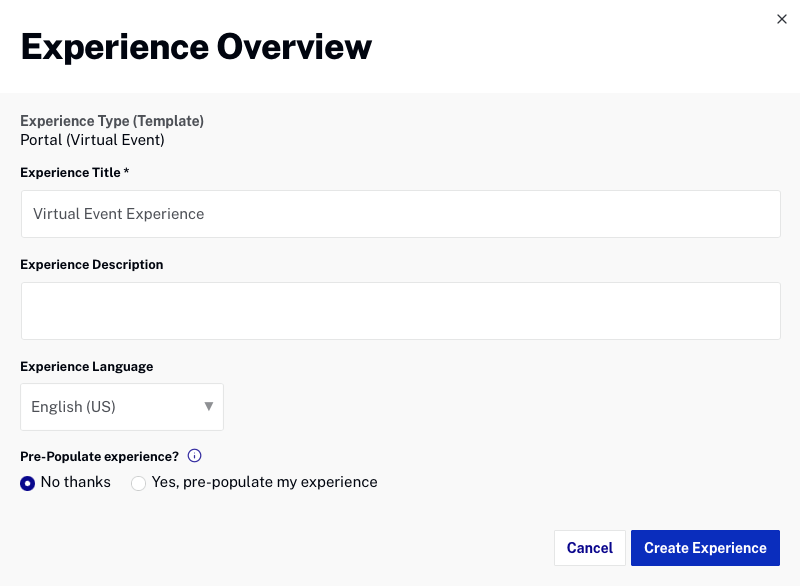
Task: Click the Cancel button
Action: point(590,548)
